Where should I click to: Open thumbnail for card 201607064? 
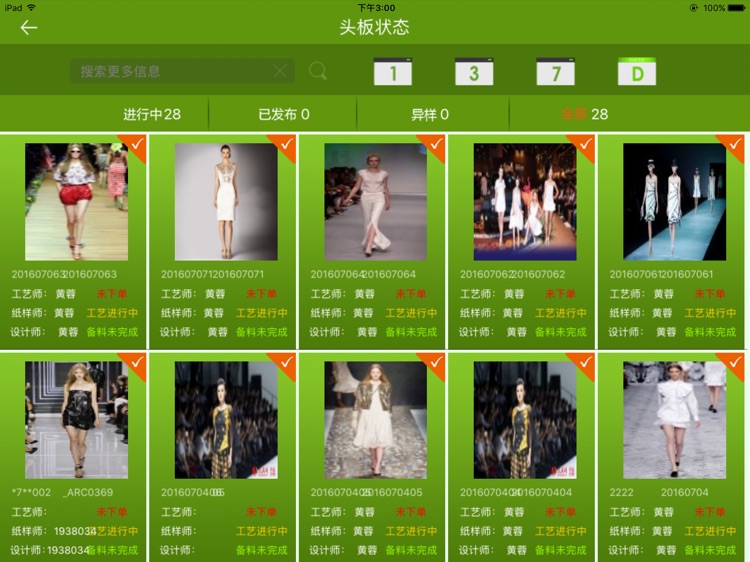pyautogui.click(x=375, y=202)
